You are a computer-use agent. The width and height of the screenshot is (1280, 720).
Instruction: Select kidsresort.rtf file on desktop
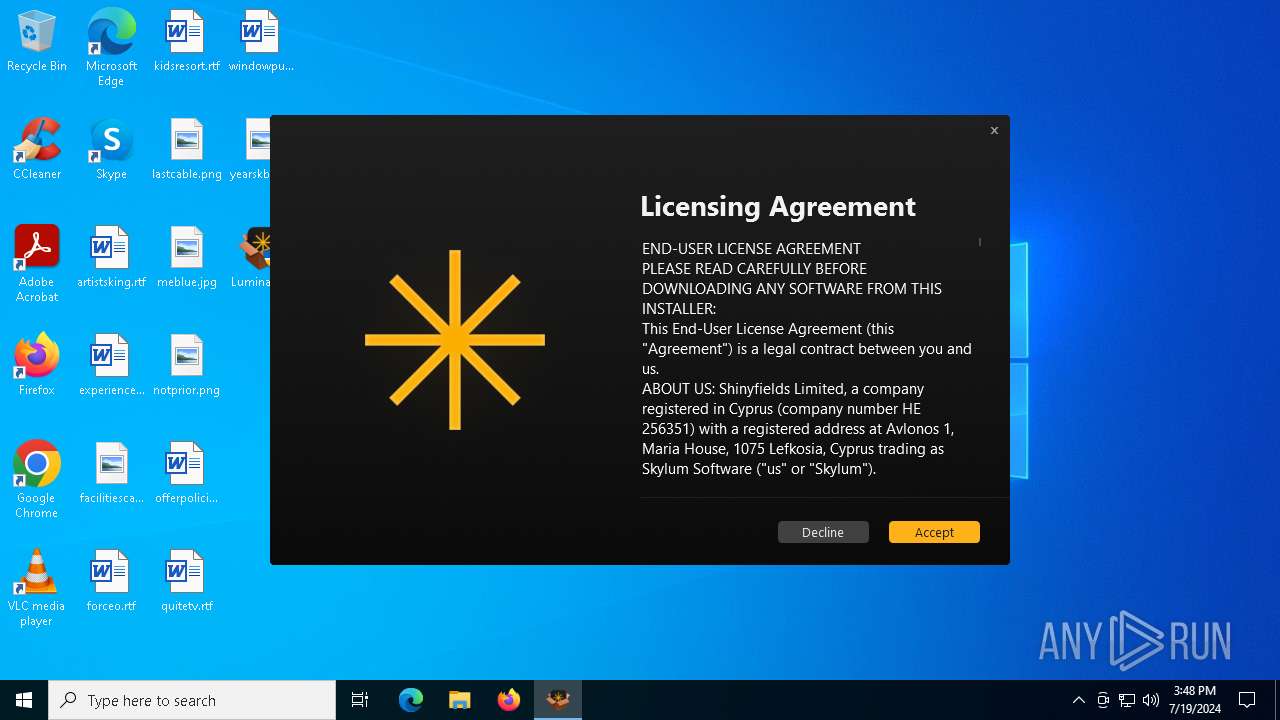pyautogui.click(x=186, y=42)
